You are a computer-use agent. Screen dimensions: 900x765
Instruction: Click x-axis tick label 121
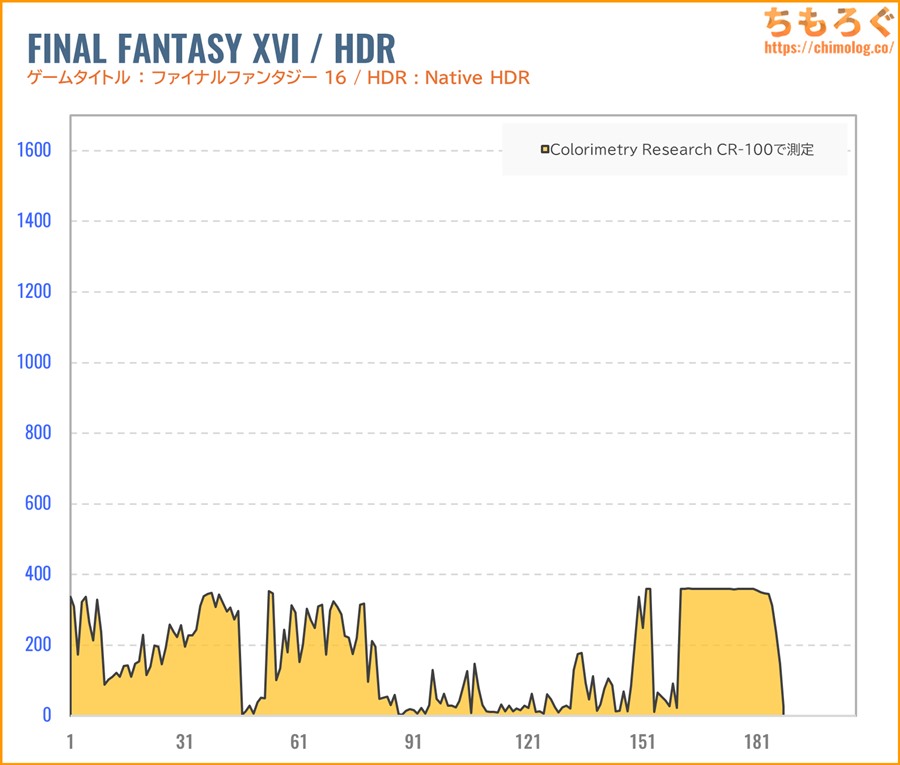click(527, 741)
